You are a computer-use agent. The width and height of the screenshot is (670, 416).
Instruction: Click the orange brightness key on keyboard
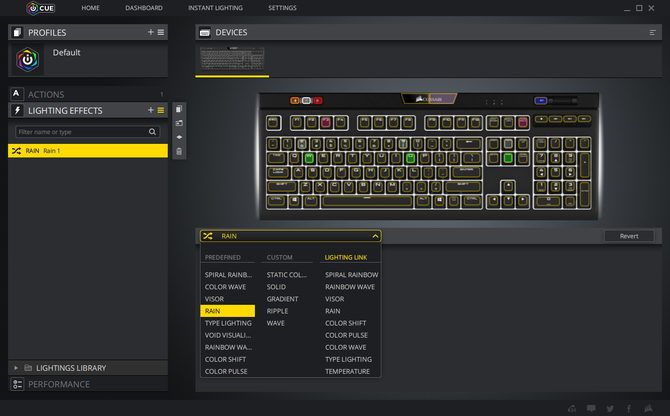[295, 100]
